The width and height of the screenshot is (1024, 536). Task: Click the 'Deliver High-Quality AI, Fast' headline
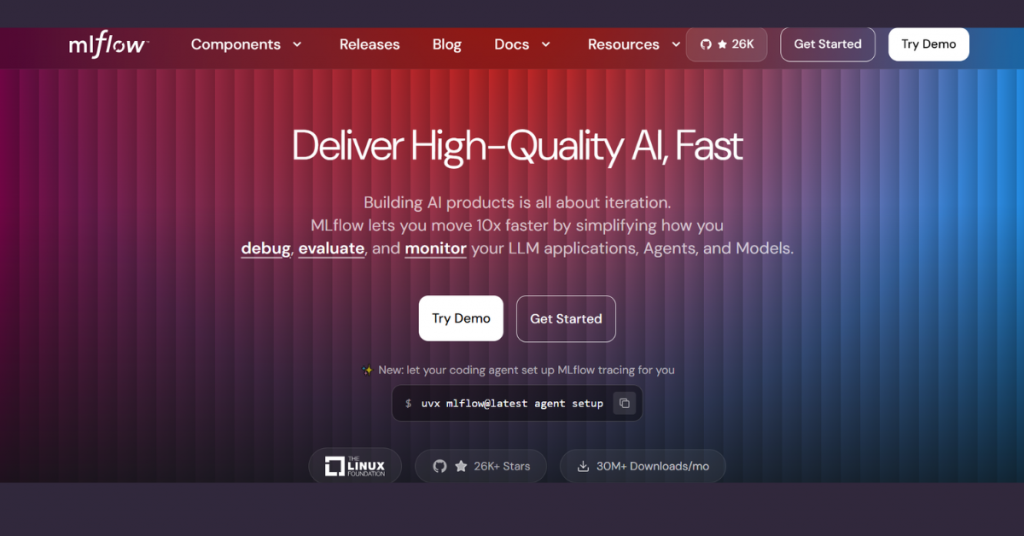[517, 146]
